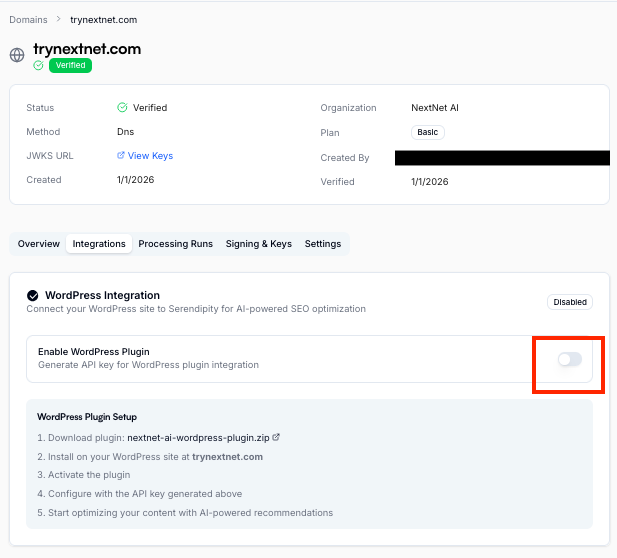Click the check icon in the Status row
617x558 pixels.
coord(122,107)
